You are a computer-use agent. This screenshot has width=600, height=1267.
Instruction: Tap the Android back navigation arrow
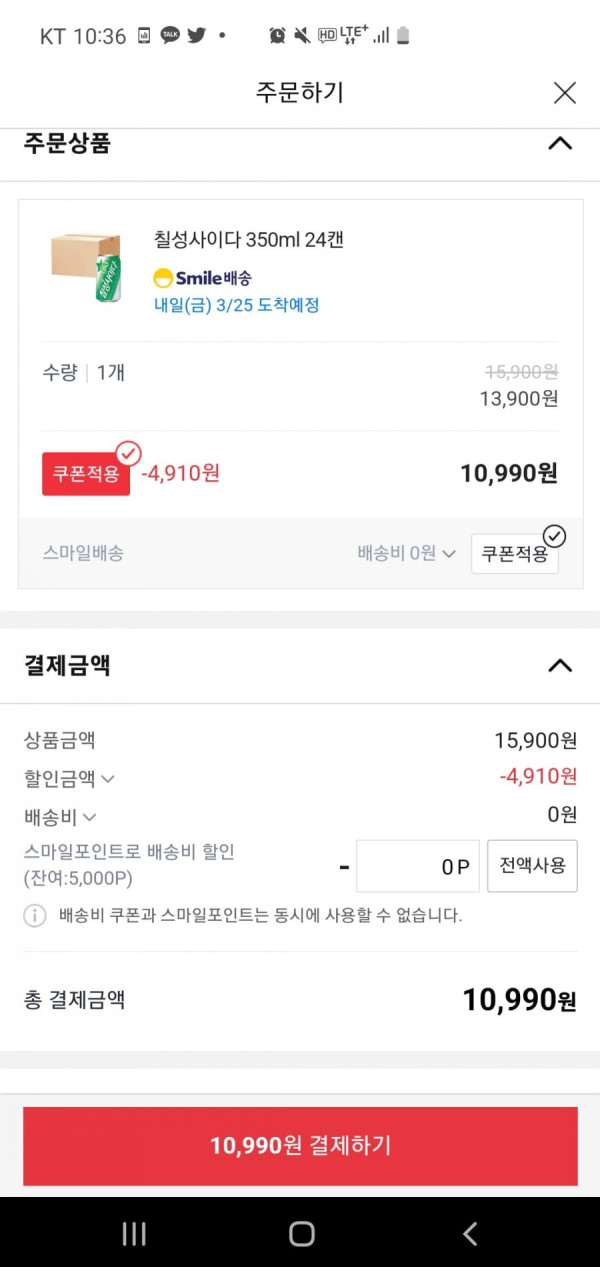click(469, 1233)
